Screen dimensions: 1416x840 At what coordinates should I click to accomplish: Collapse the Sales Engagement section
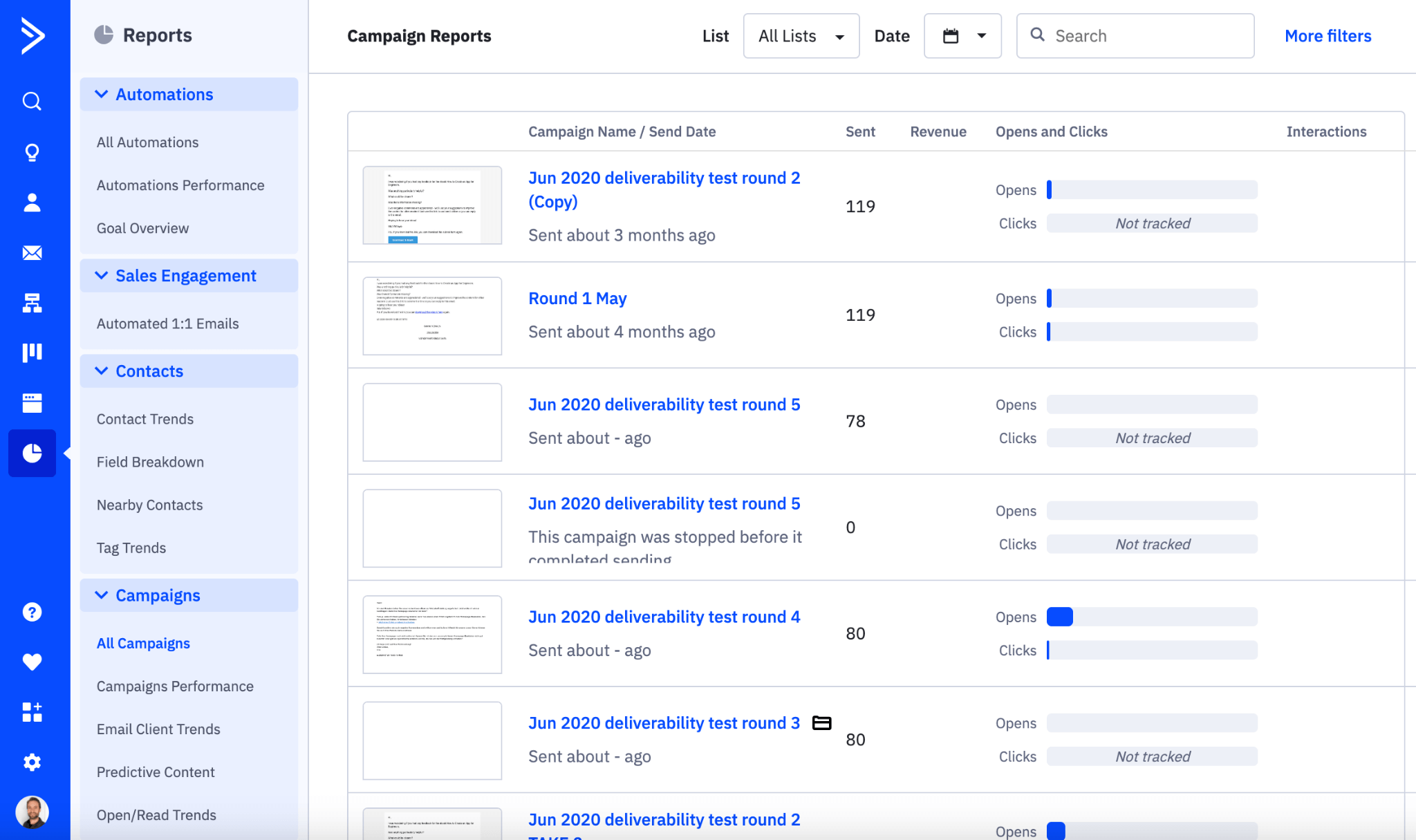189,275
